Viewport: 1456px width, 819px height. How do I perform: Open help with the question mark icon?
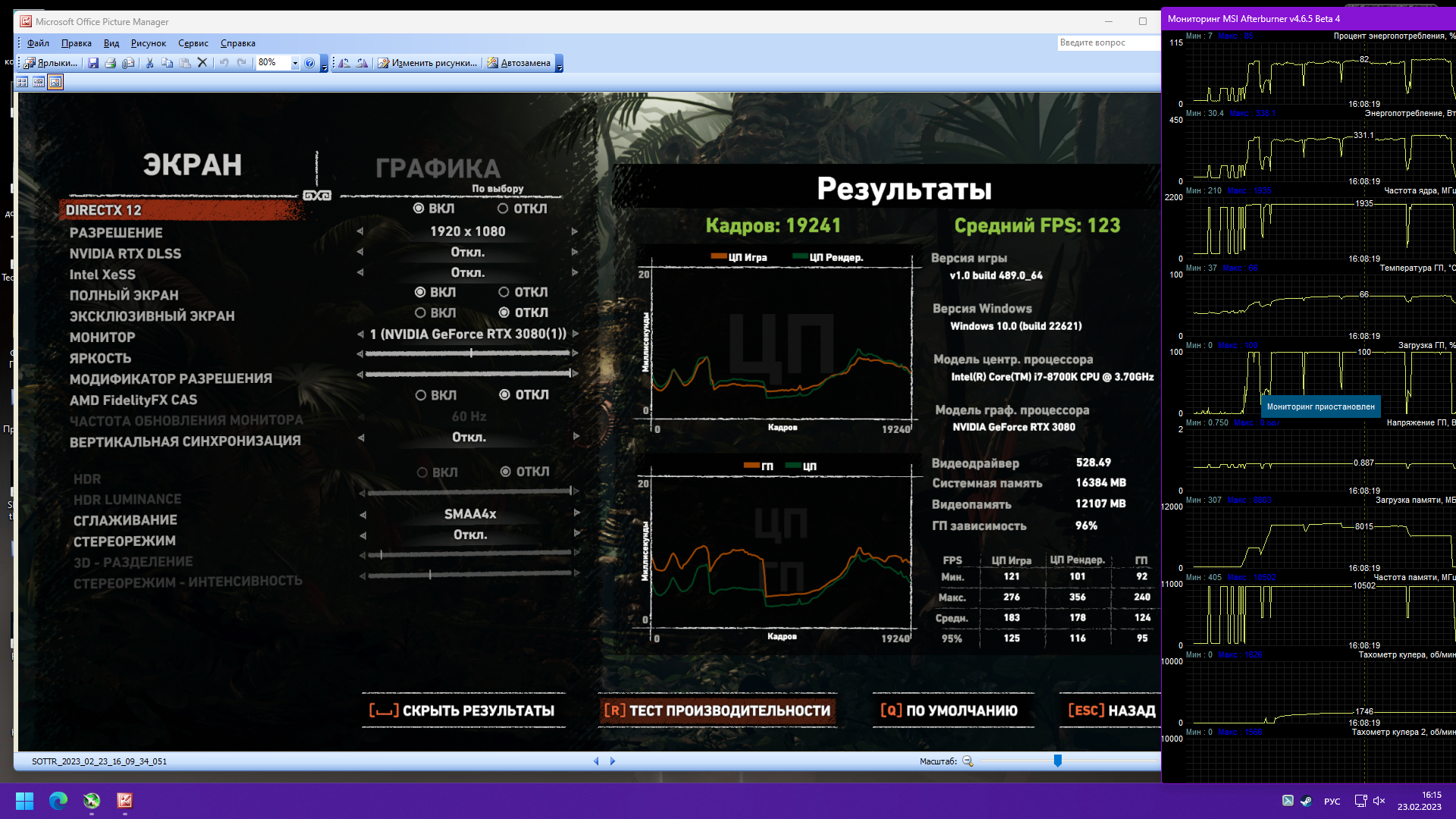click(309, 63)
